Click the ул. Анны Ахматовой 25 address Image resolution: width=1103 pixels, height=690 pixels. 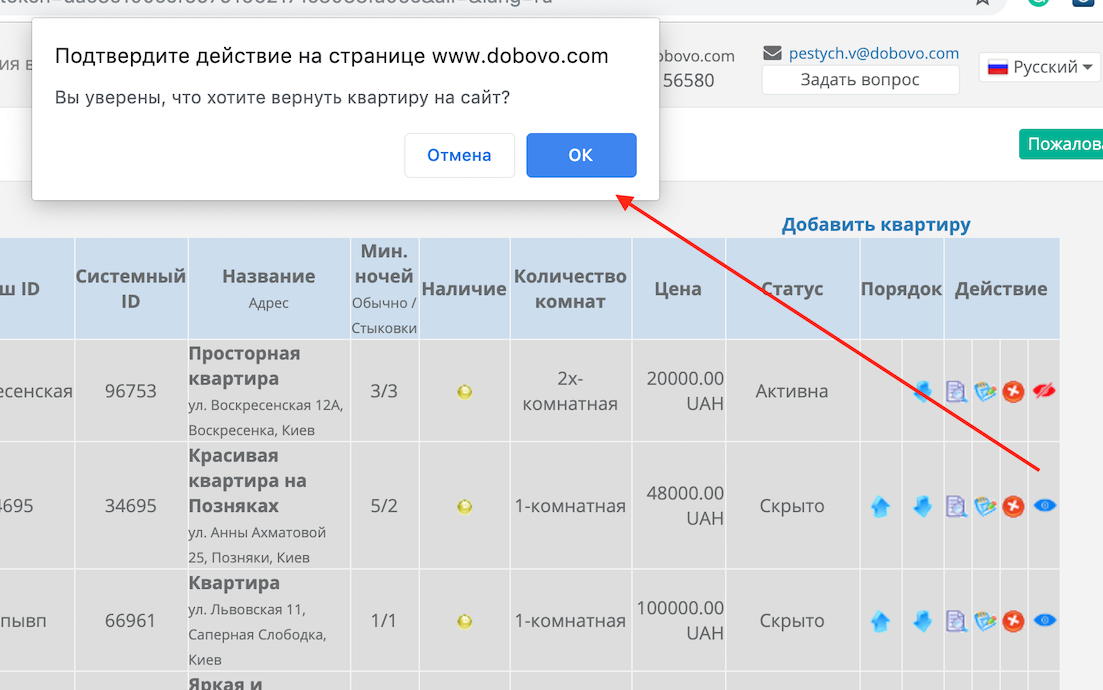pos(257,545)
